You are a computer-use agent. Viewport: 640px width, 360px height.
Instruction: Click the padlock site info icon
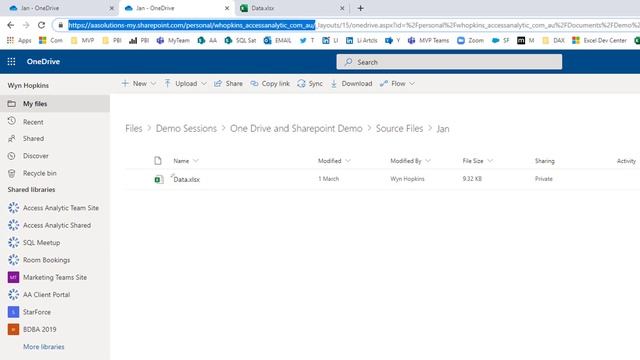coord(60,25)
